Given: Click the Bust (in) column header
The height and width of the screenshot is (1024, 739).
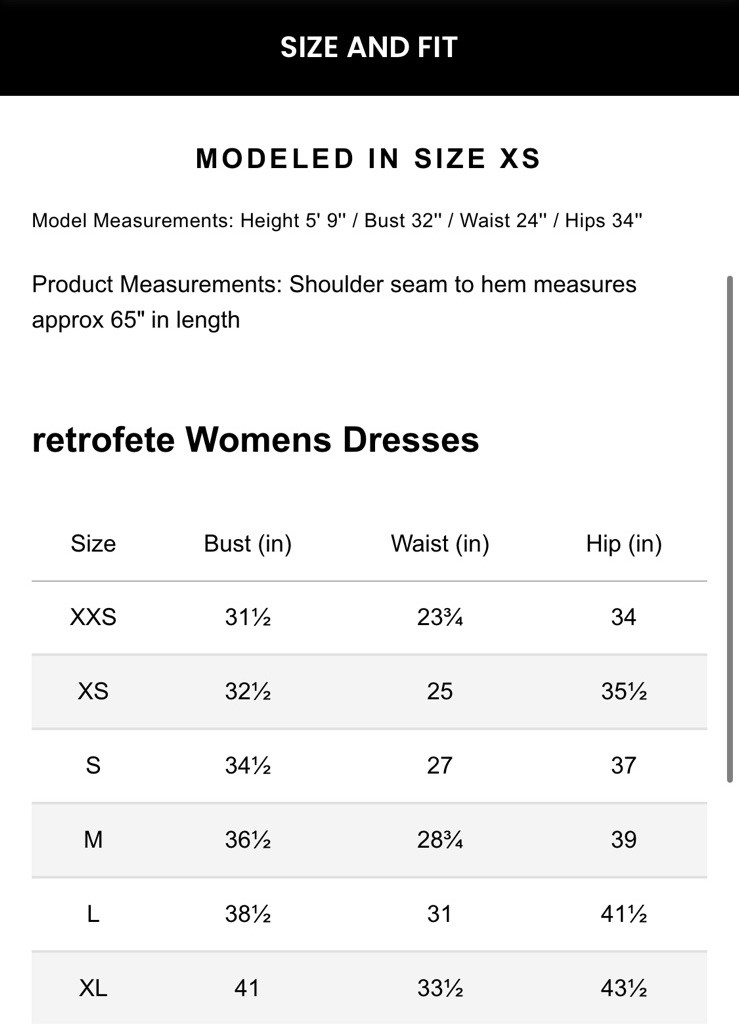Looking at the screenshot, I should coord(248,543).
